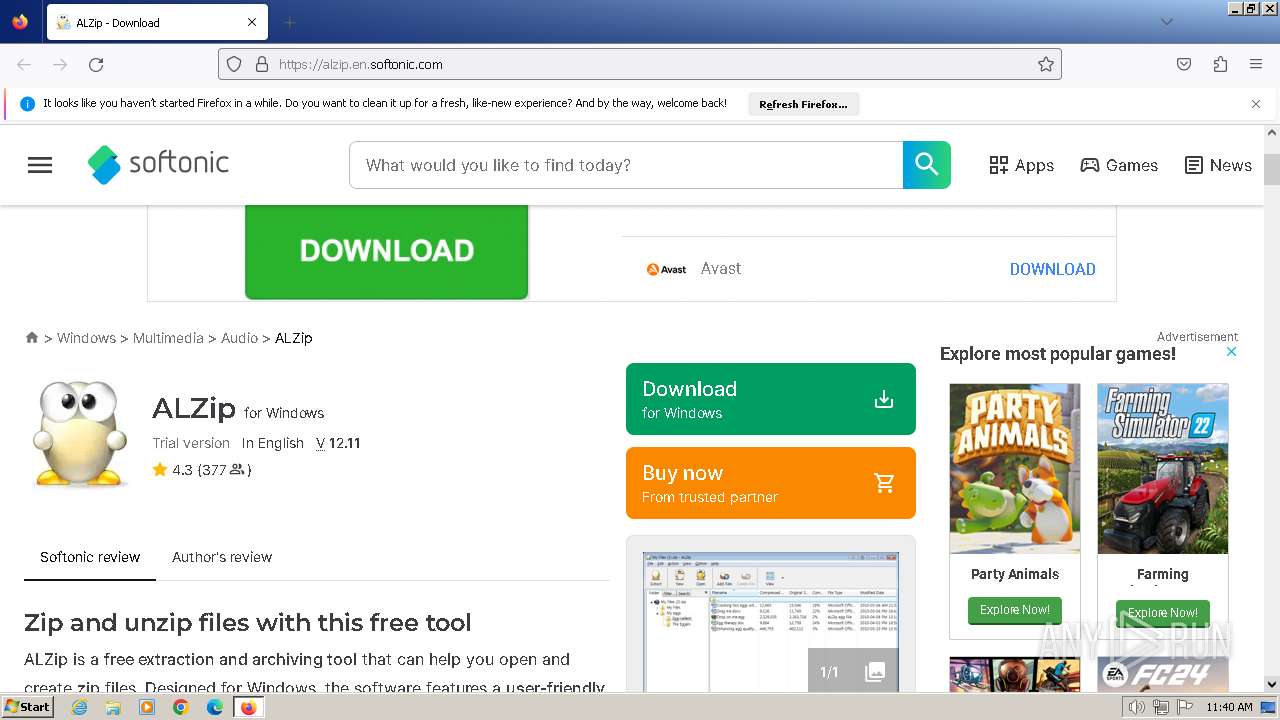This screenshot has width=1280, height=720.
Task: Open the Firefox application menu
Action: (x=1256, y=64)
